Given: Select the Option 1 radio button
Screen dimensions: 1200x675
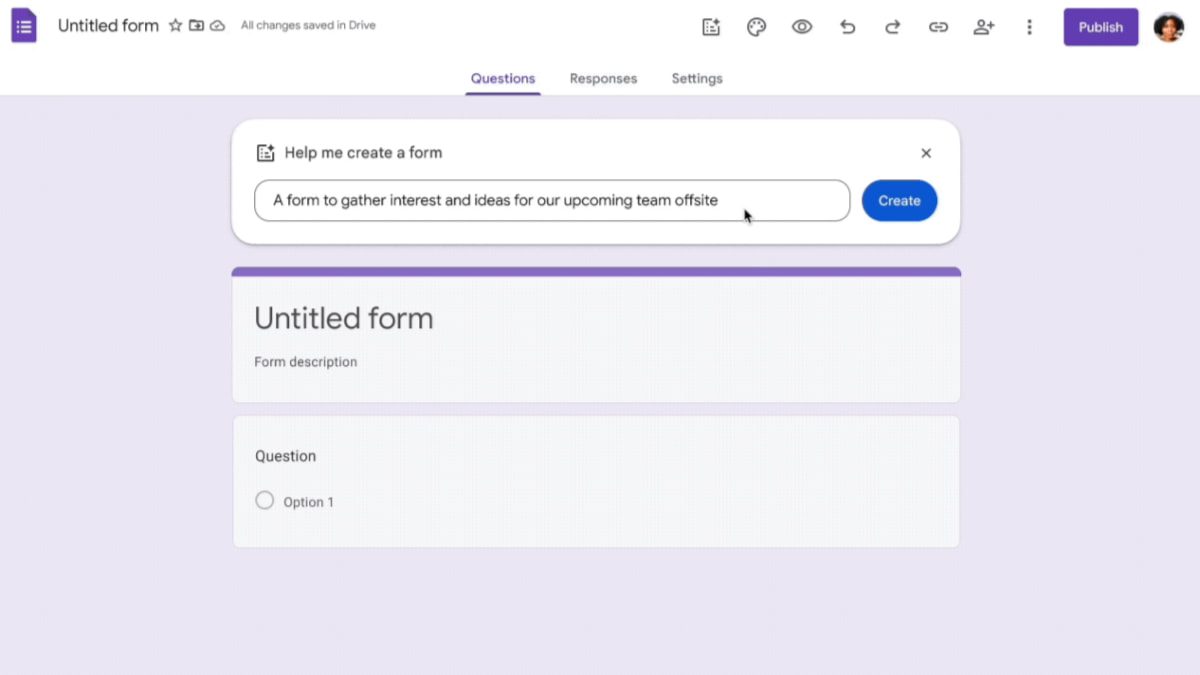Looking at the screenshot, I should [264, 501].
